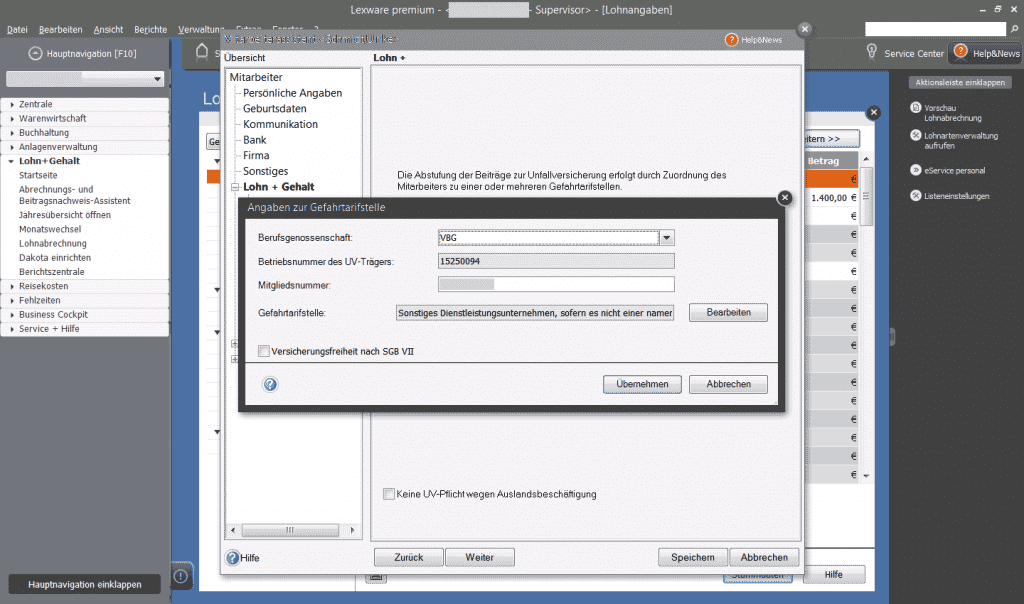Click Bearbeiten next to Gefahrtarifstelle
1024x604 pixels.
coord(727,313)
